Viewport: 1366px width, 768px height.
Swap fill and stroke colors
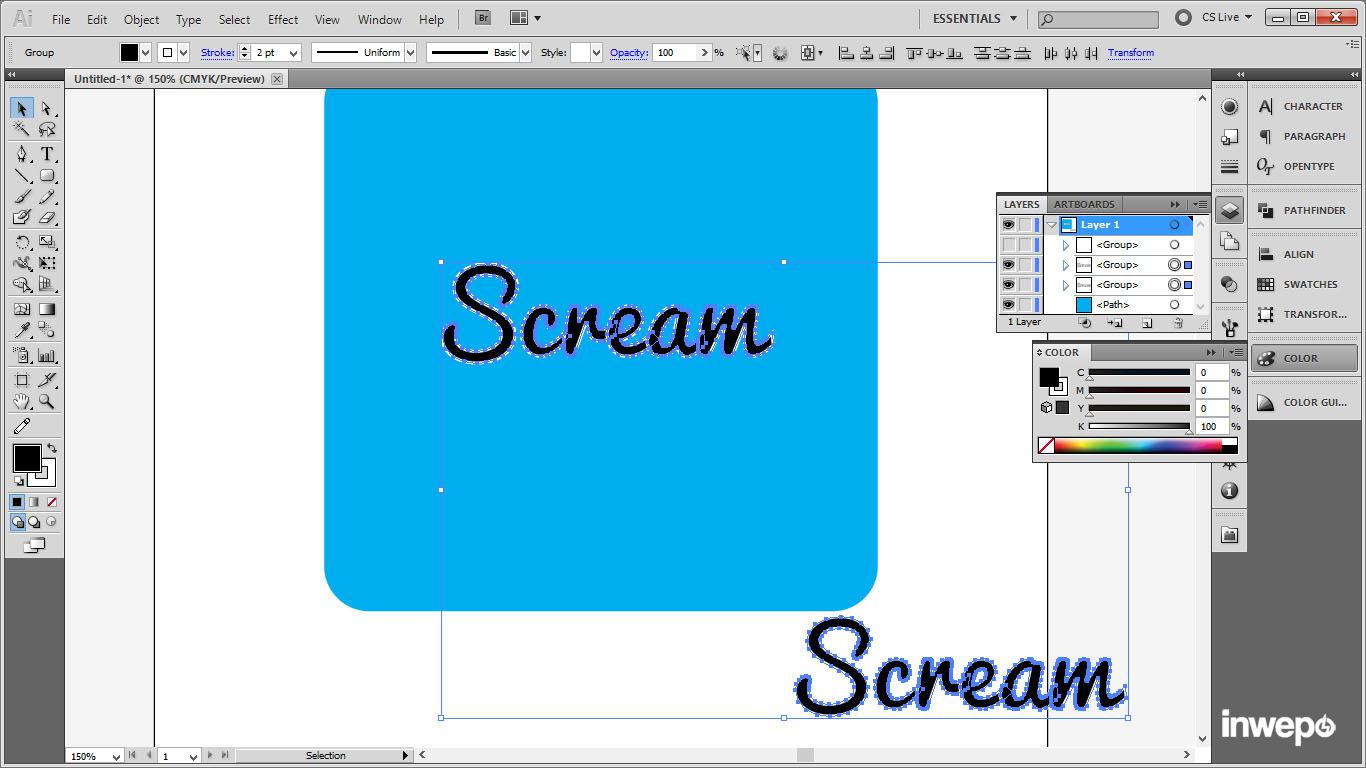click(52, 447)
